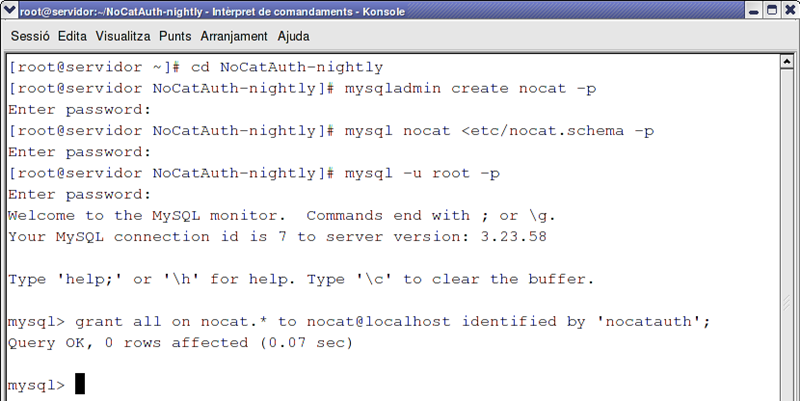Click the block cursor at mysql prompt
The image size is (800, 401).
[x=80, y=384]
